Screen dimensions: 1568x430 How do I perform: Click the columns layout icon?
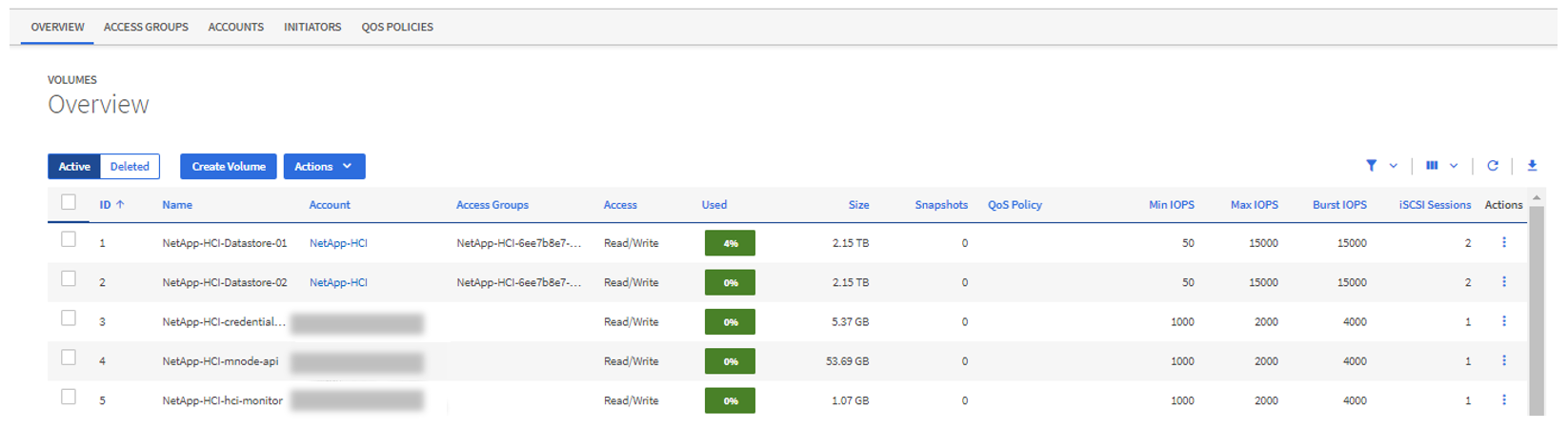pyautogui.click(x=1432, y=166)
